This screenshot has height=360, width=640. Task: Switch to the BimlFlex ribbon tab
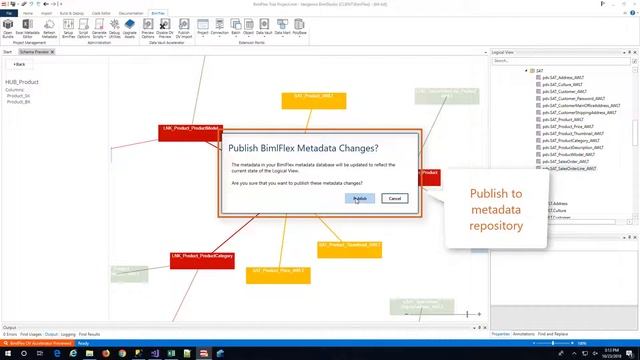(158, 13)
